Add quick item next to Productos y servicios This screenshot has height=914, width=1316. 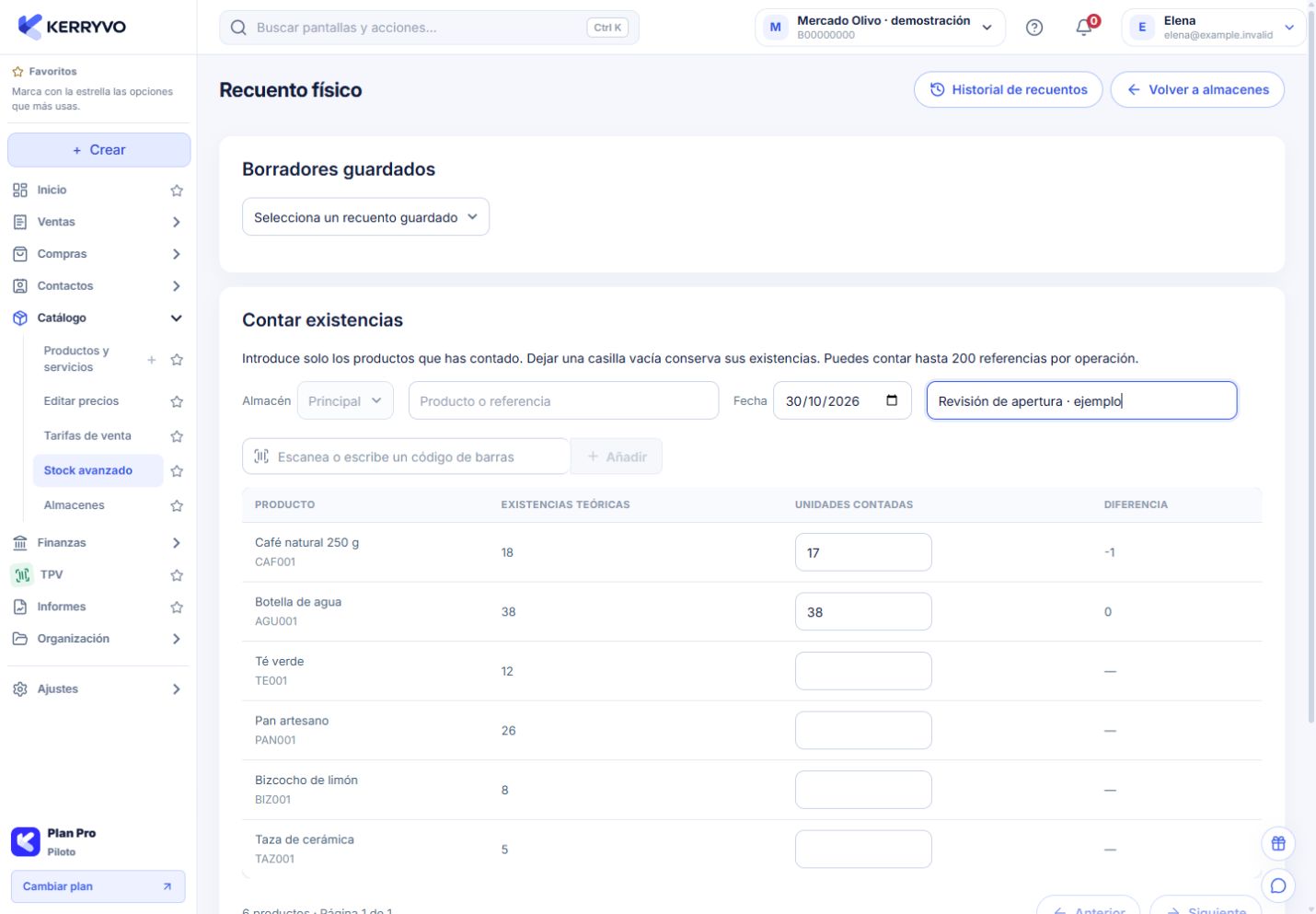tap(152, 360)
